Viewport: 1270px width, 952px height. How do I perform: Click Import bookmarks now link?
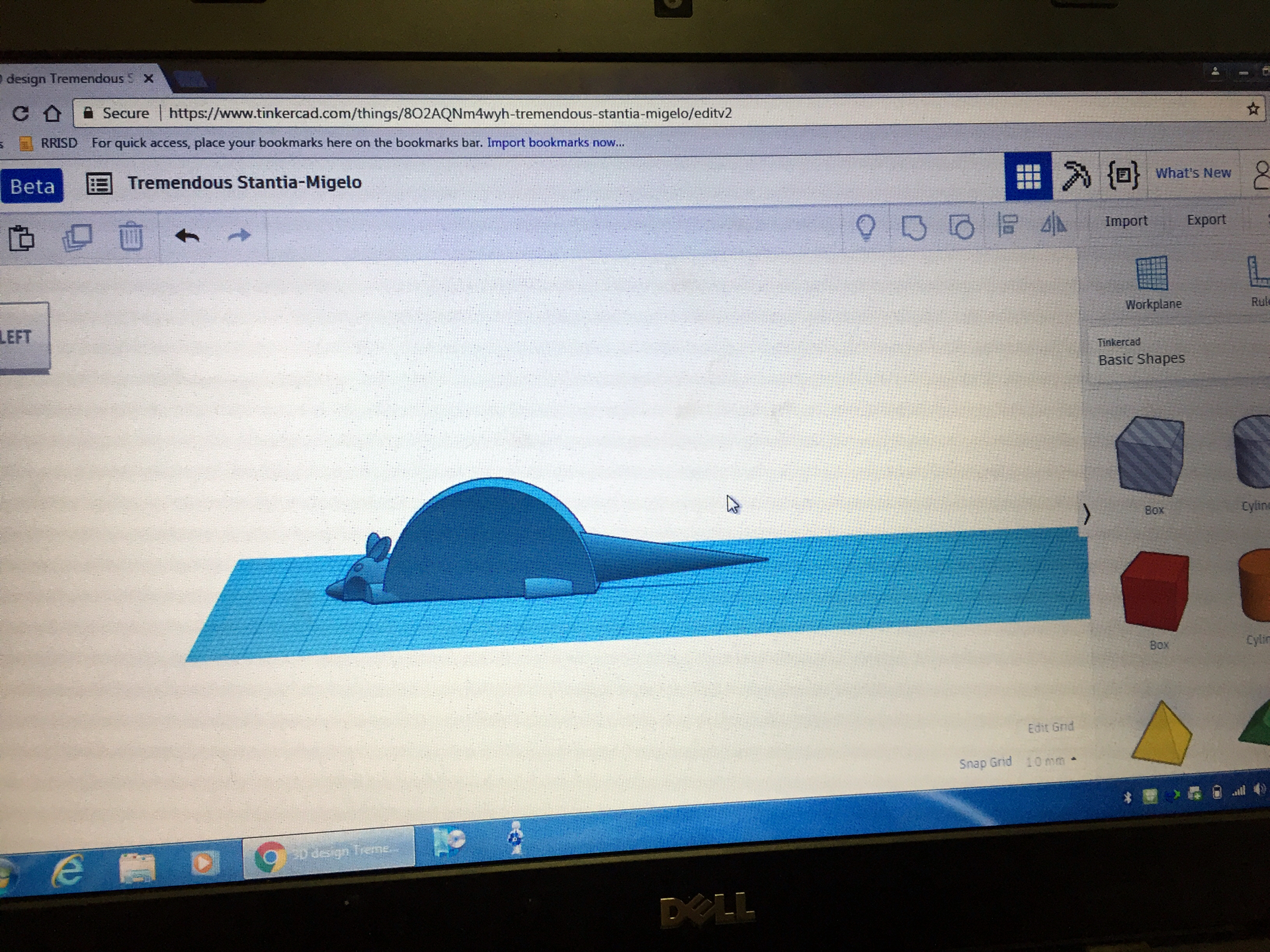(x=556, y=142)
